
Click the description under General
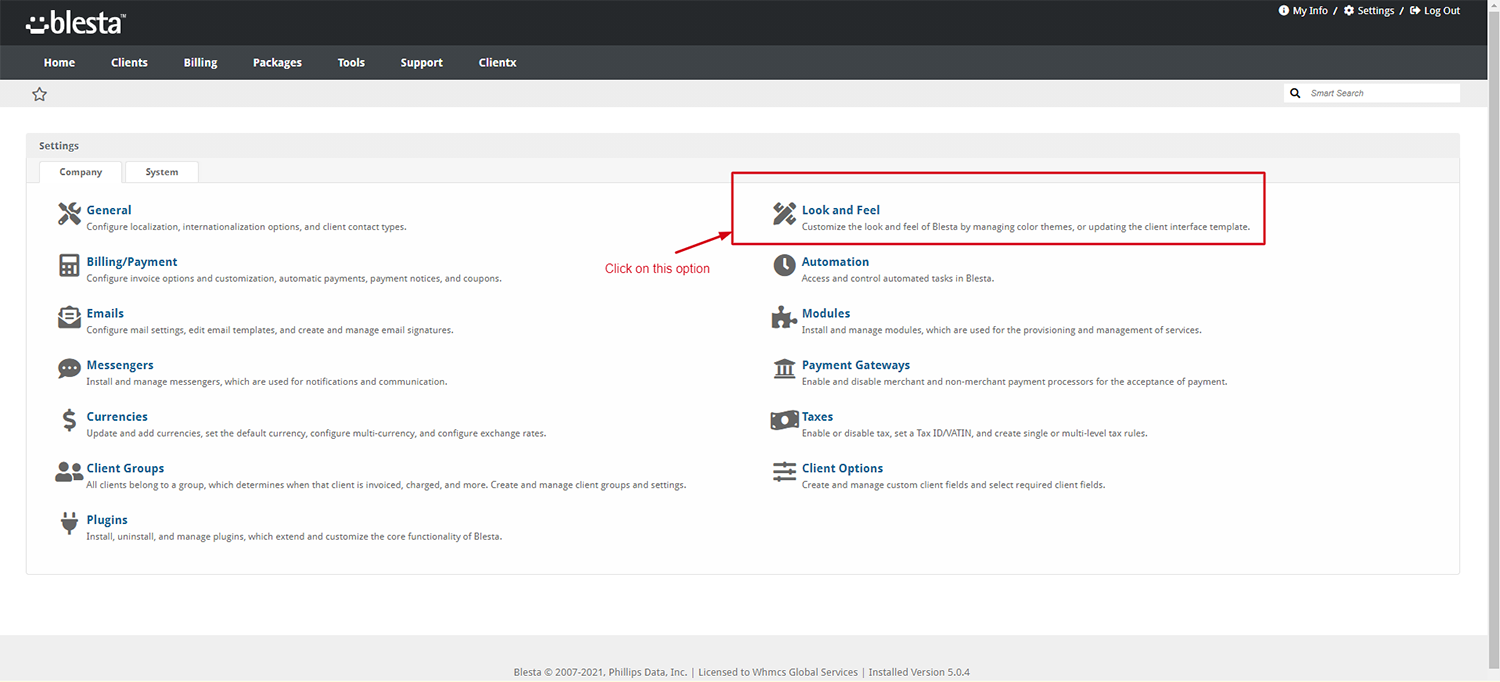tap(247, 227)
